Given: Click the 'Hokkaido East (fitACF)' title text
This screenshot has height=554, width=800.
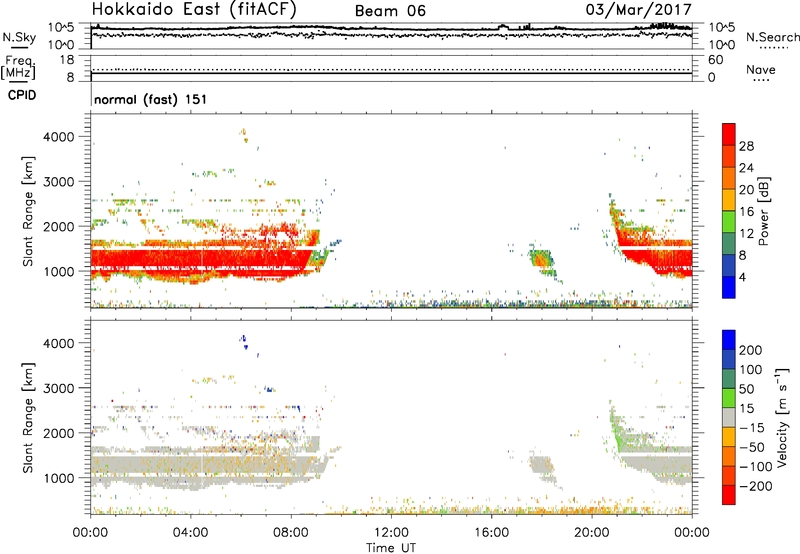Looking at the screenshot, I should point(194,9).
